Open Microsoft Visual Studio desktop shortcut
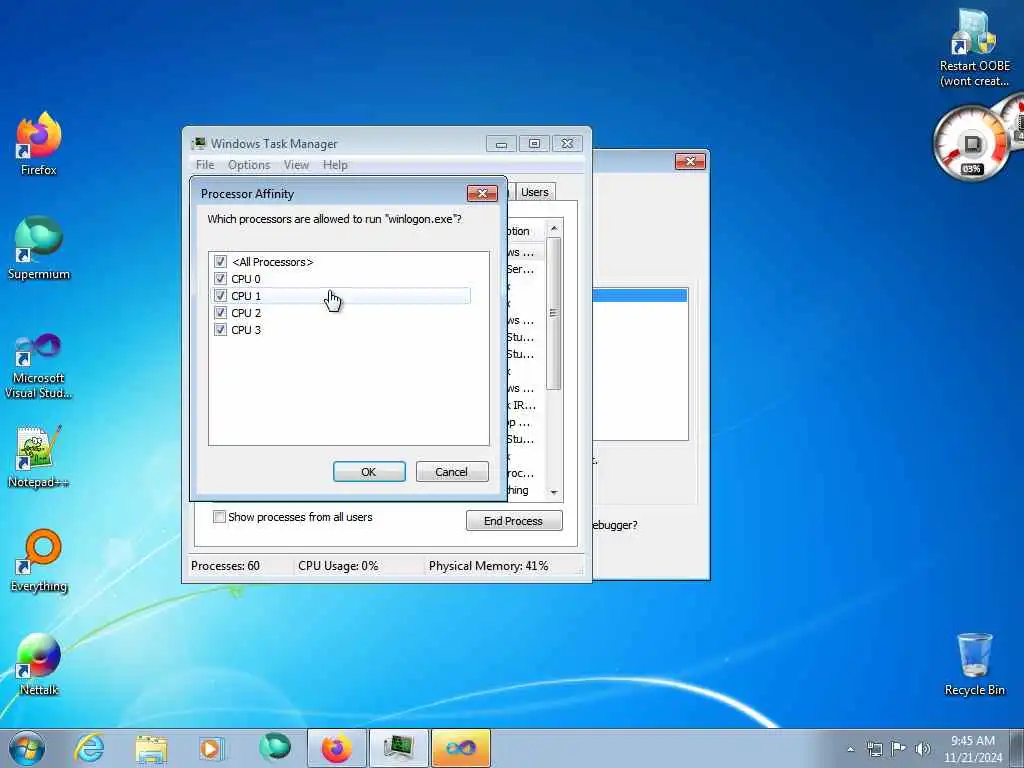1024x768 pixels. [x=39, y=366]
